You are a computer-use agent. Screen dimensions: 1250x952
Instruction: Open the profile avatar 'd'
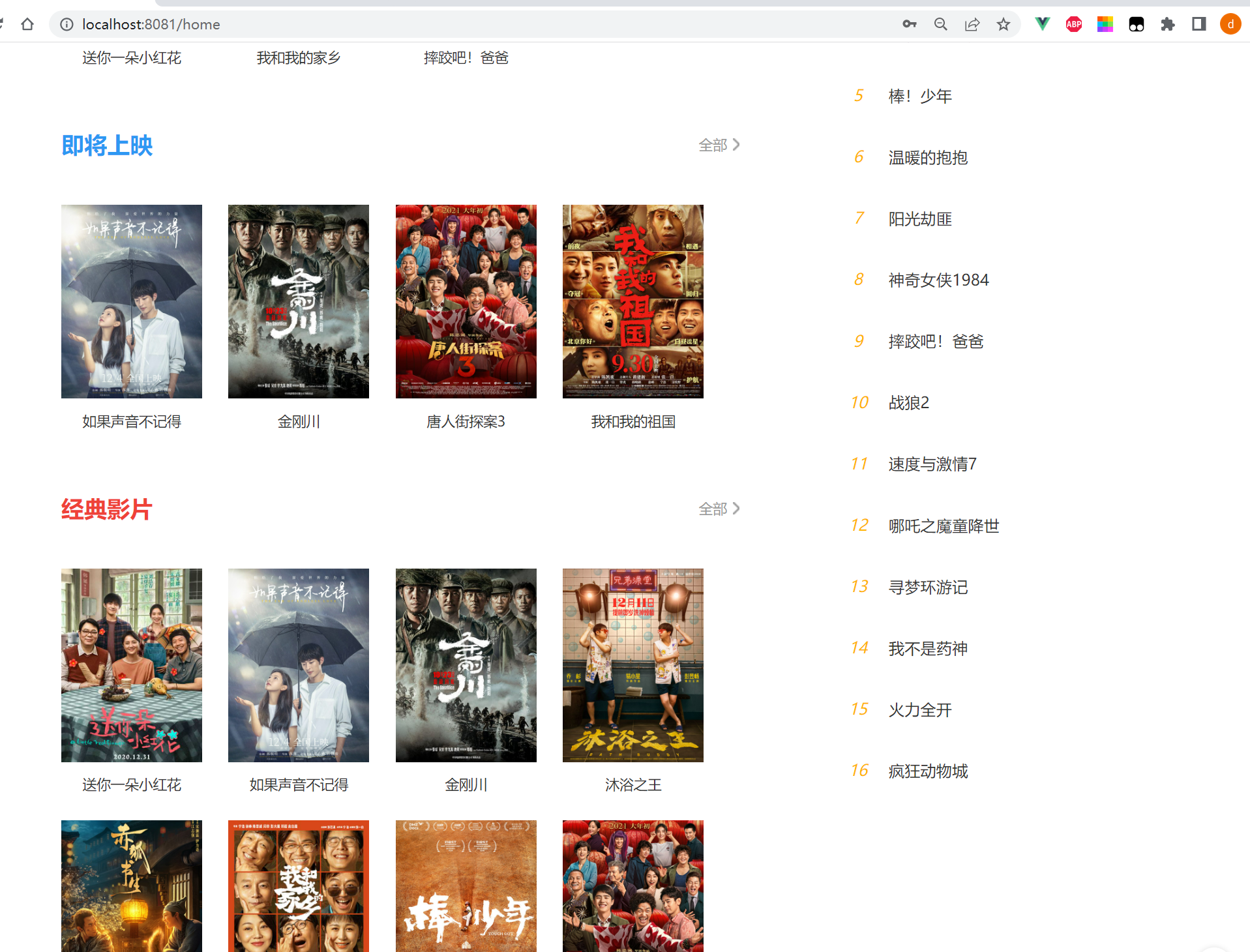(x=1230, y=24)
